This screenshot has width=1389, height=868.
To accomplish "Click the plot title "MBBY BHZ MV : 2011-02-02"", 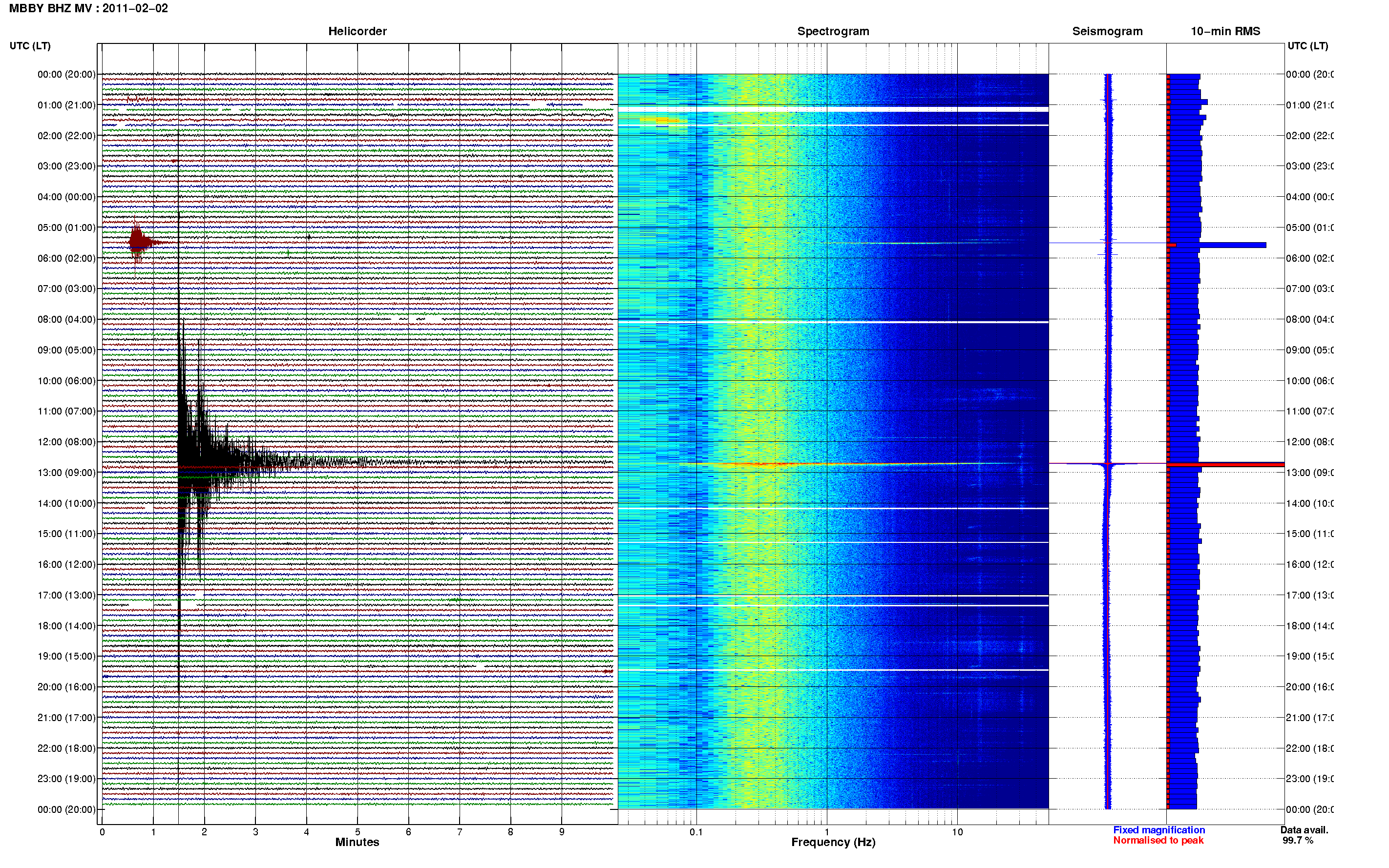I will (88, 8).
